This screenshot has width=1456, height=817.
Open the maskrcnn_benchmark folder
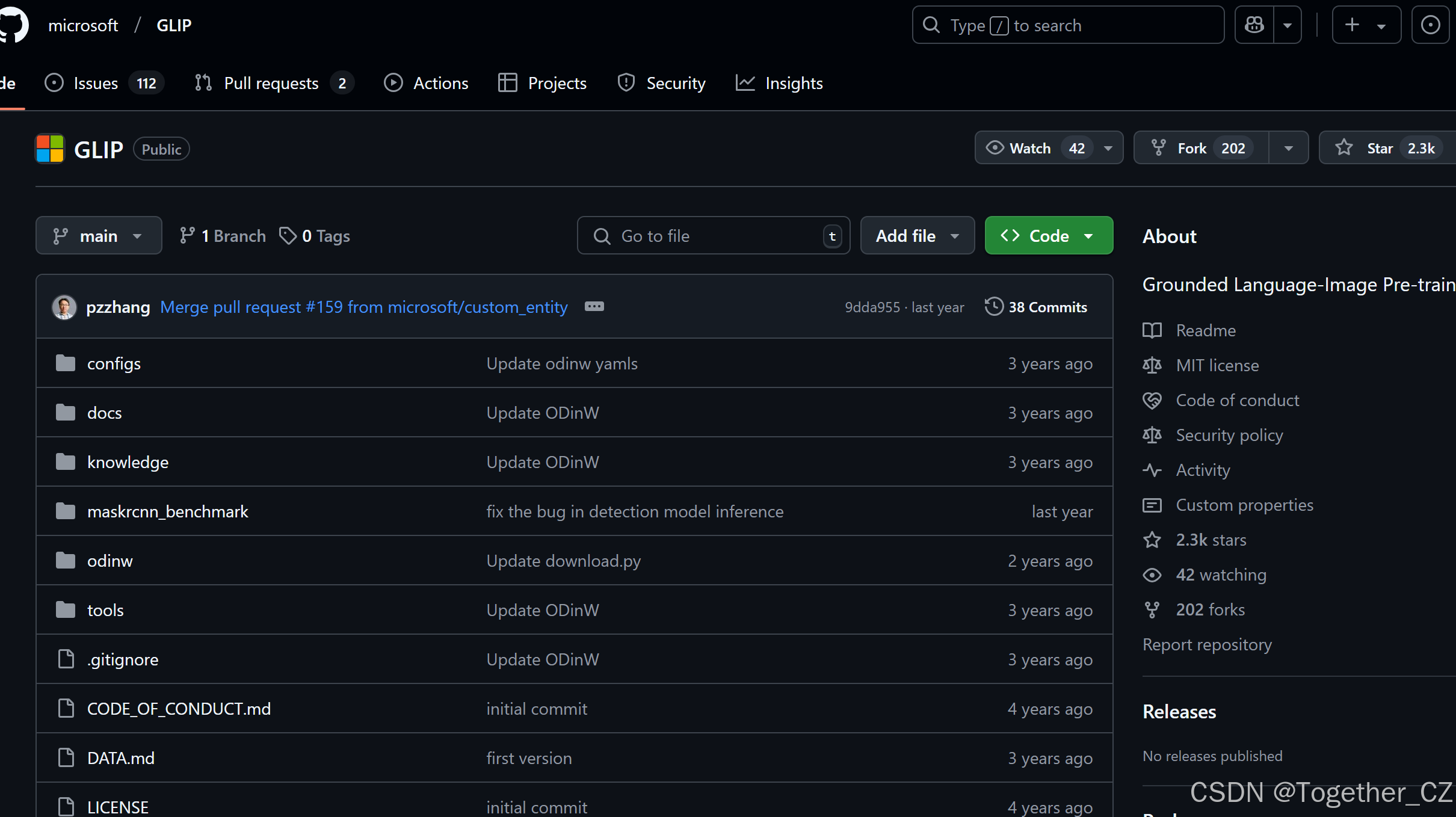[x=167, y=511]
